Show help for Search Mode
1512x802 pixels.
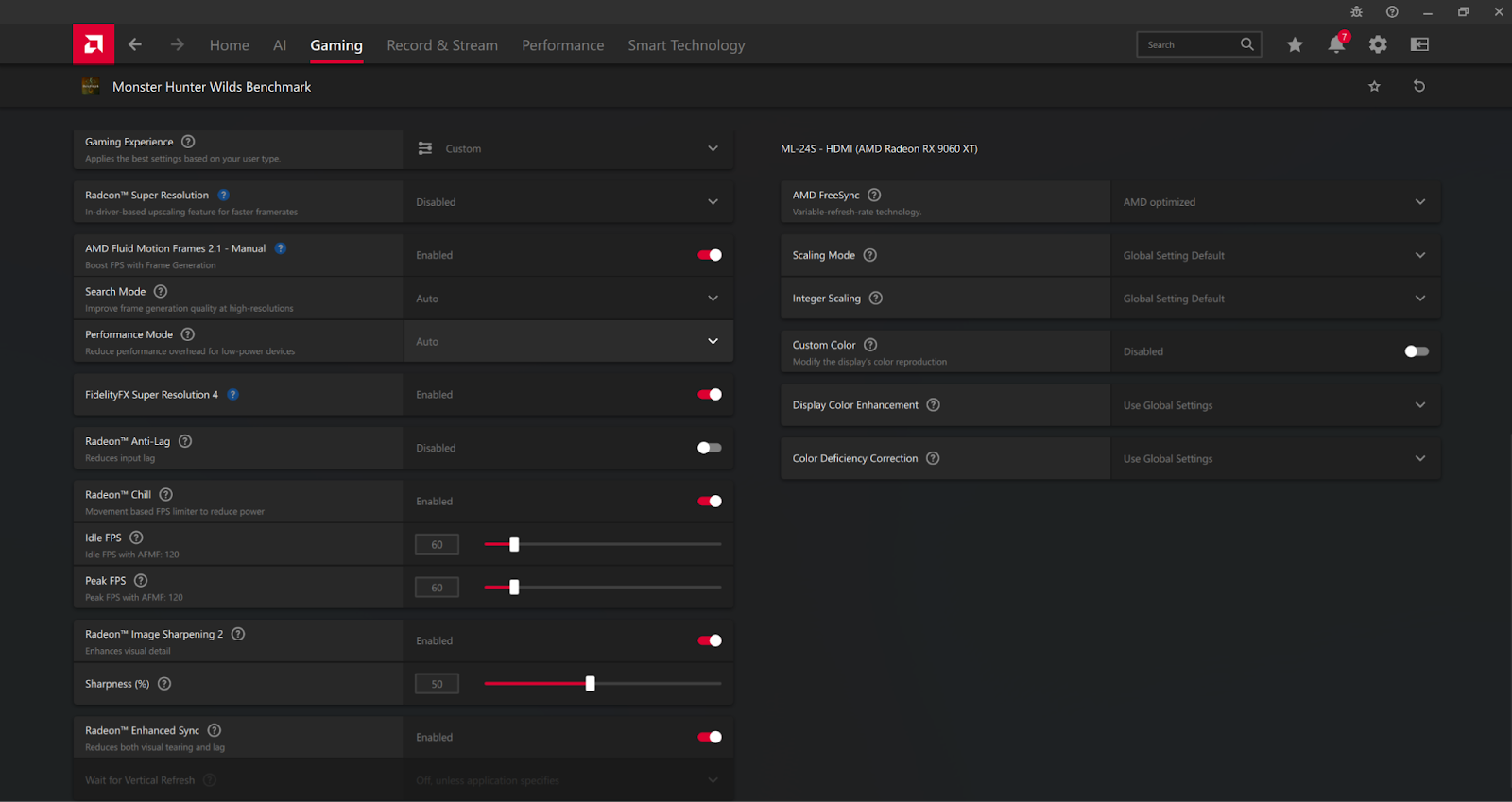click(161, 292)
